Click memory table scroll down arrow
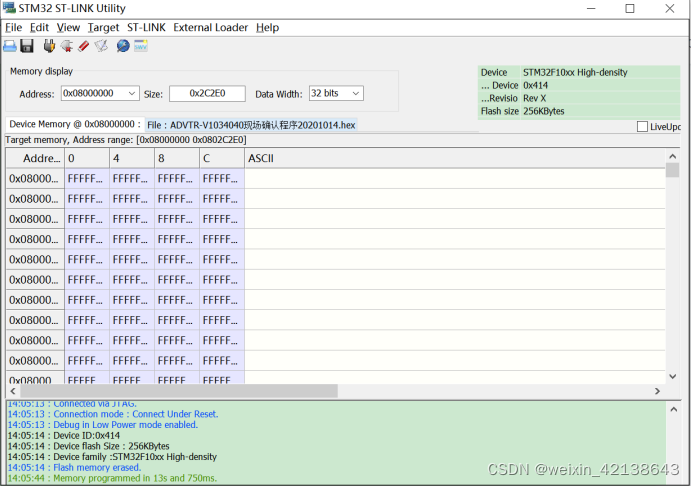This screenshot has height=486, width=694. (672, 377)
